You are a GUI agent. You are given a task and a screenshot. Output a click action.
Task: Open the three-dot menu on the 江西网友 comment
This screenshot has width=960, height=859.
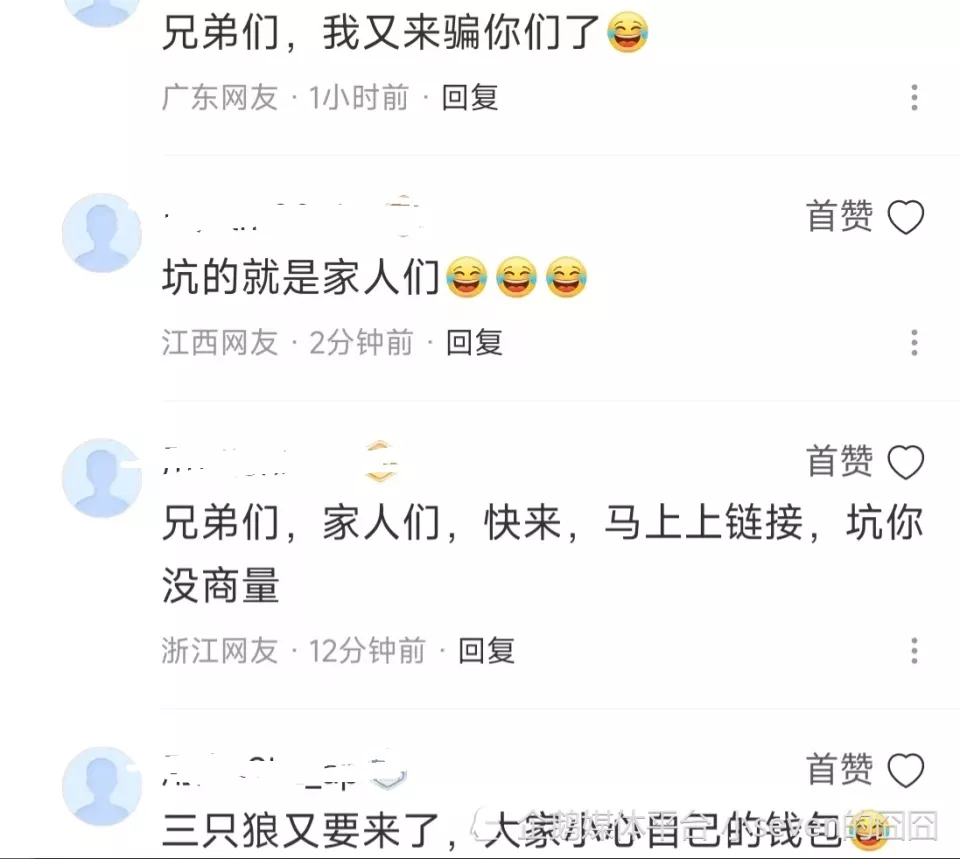(x=914, y=342)
